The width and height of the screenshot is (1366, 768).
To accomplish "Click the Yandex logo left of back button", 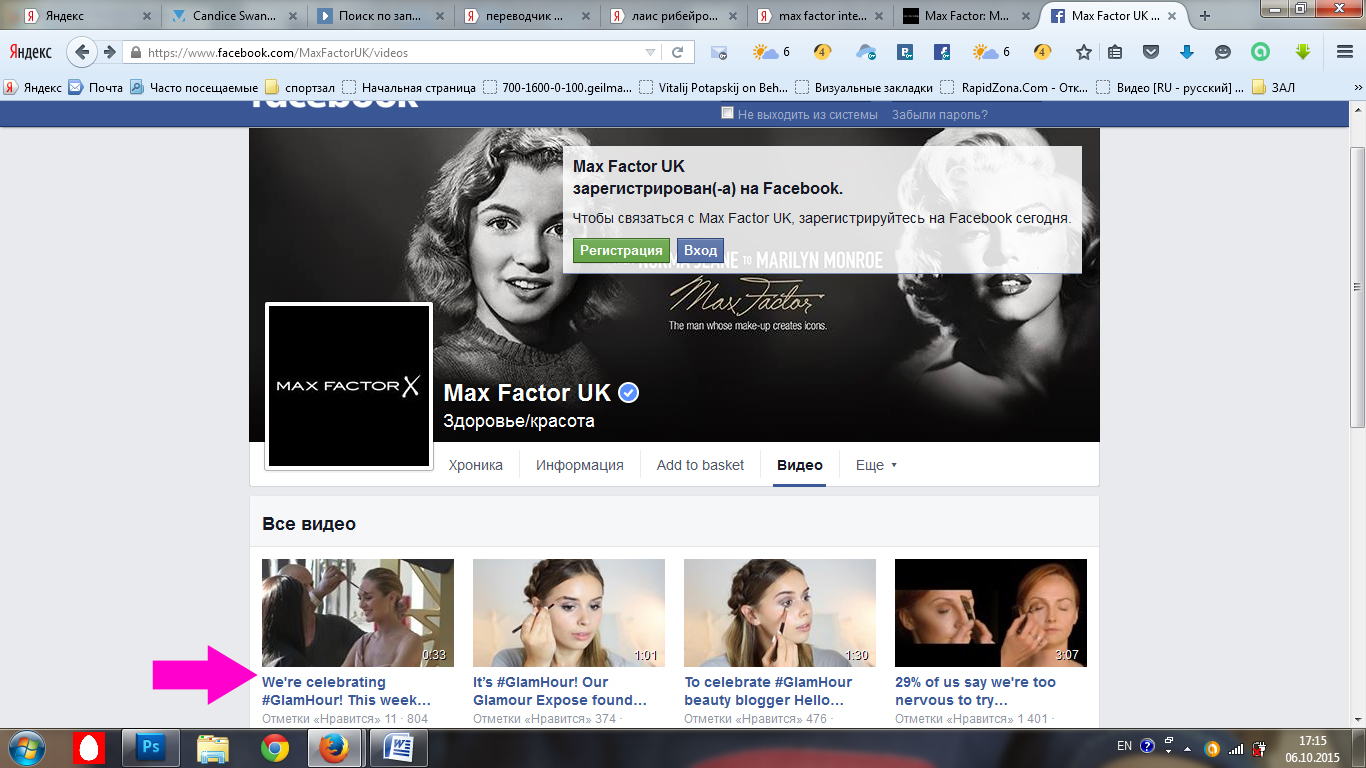I will pyautogui.click(x=30, y=52).
